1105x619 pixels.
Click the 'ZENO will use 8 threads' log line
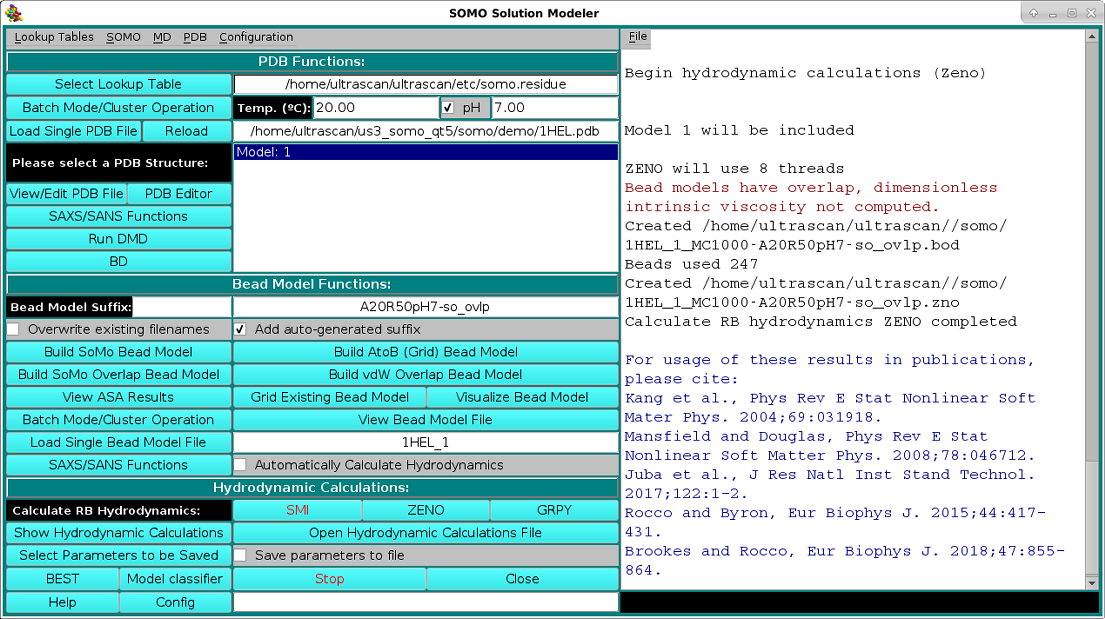[734, 168]
